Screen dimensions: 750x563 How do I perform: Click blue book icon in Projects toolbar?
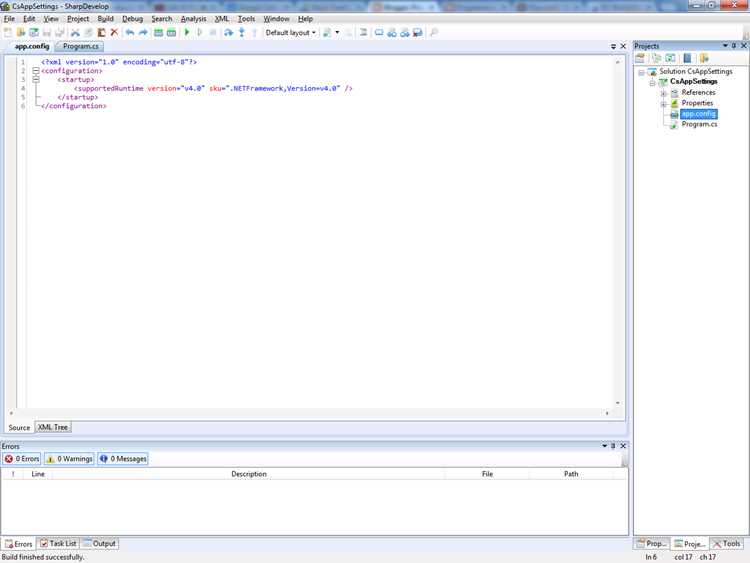687,58
